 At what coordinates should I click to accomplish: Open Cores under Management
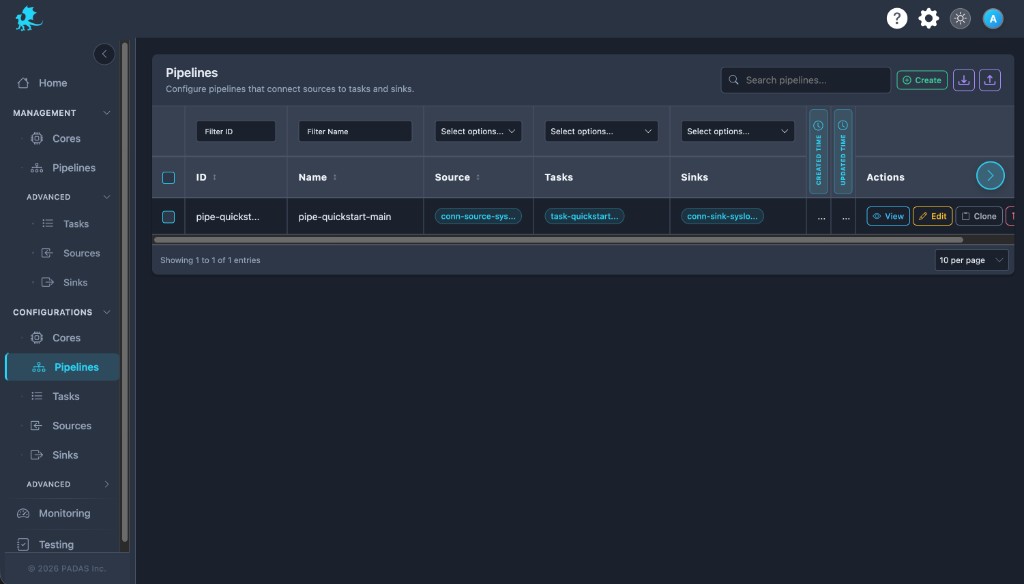66,138
